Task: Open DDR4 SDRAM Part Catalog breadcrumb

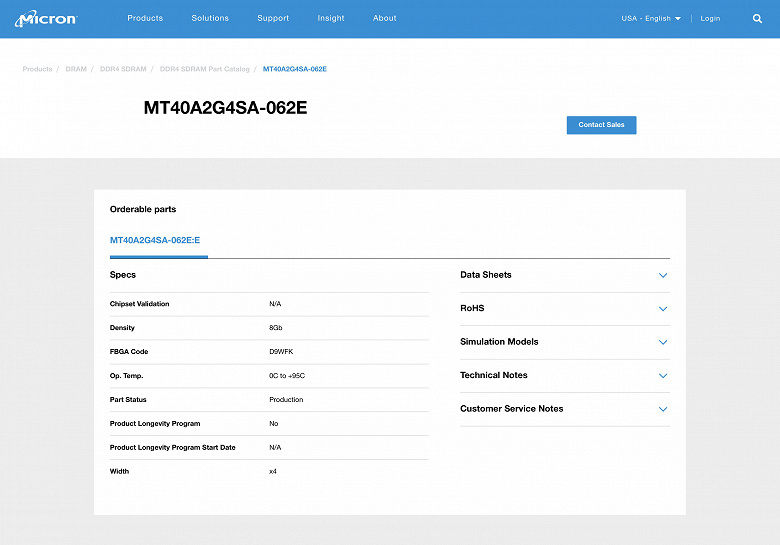Action: 204,69
